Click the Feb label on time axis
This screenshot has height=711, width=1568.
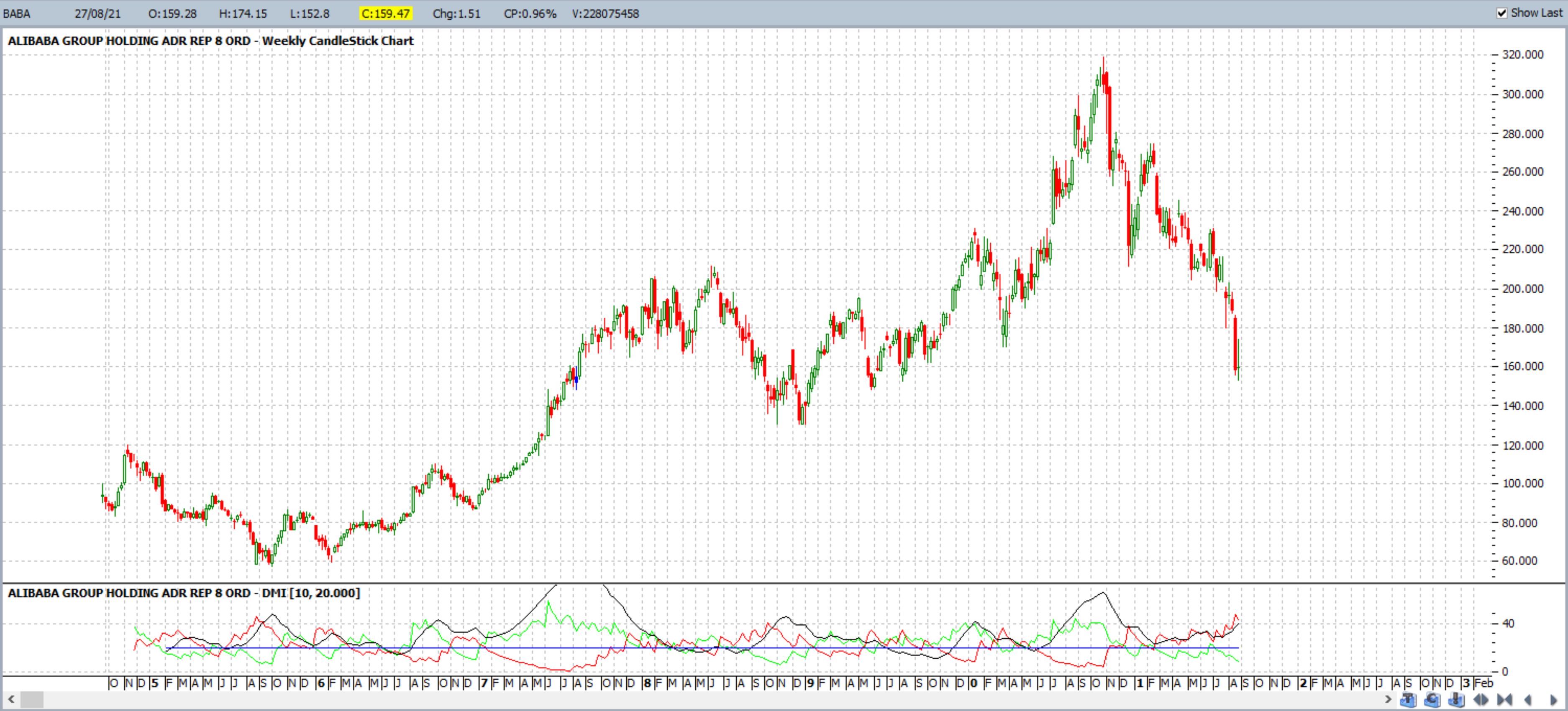coord(1483,683)
